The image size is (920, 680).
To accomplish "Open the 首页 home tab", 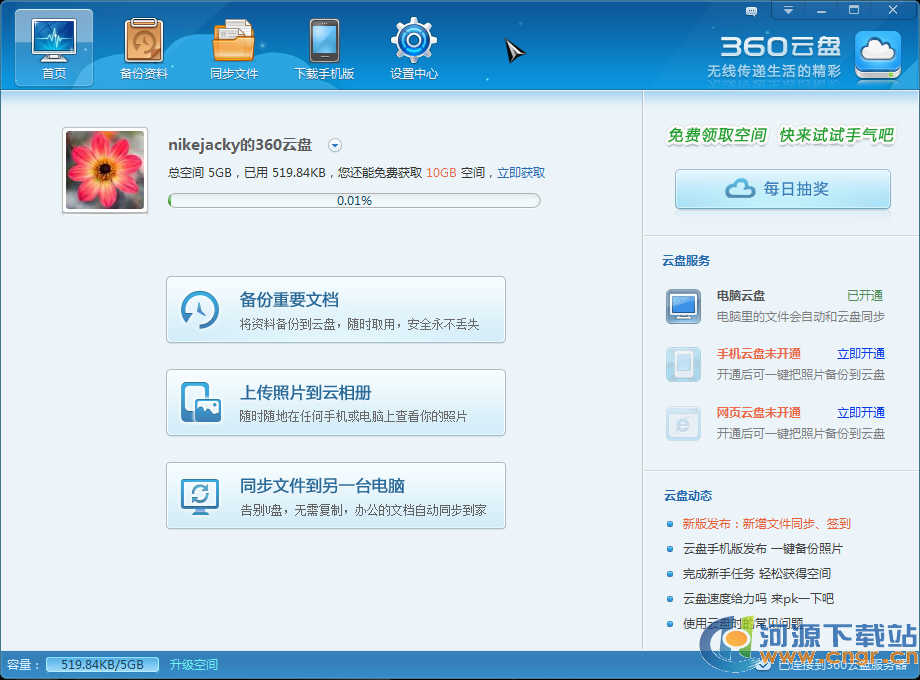I will pos(54,48).
